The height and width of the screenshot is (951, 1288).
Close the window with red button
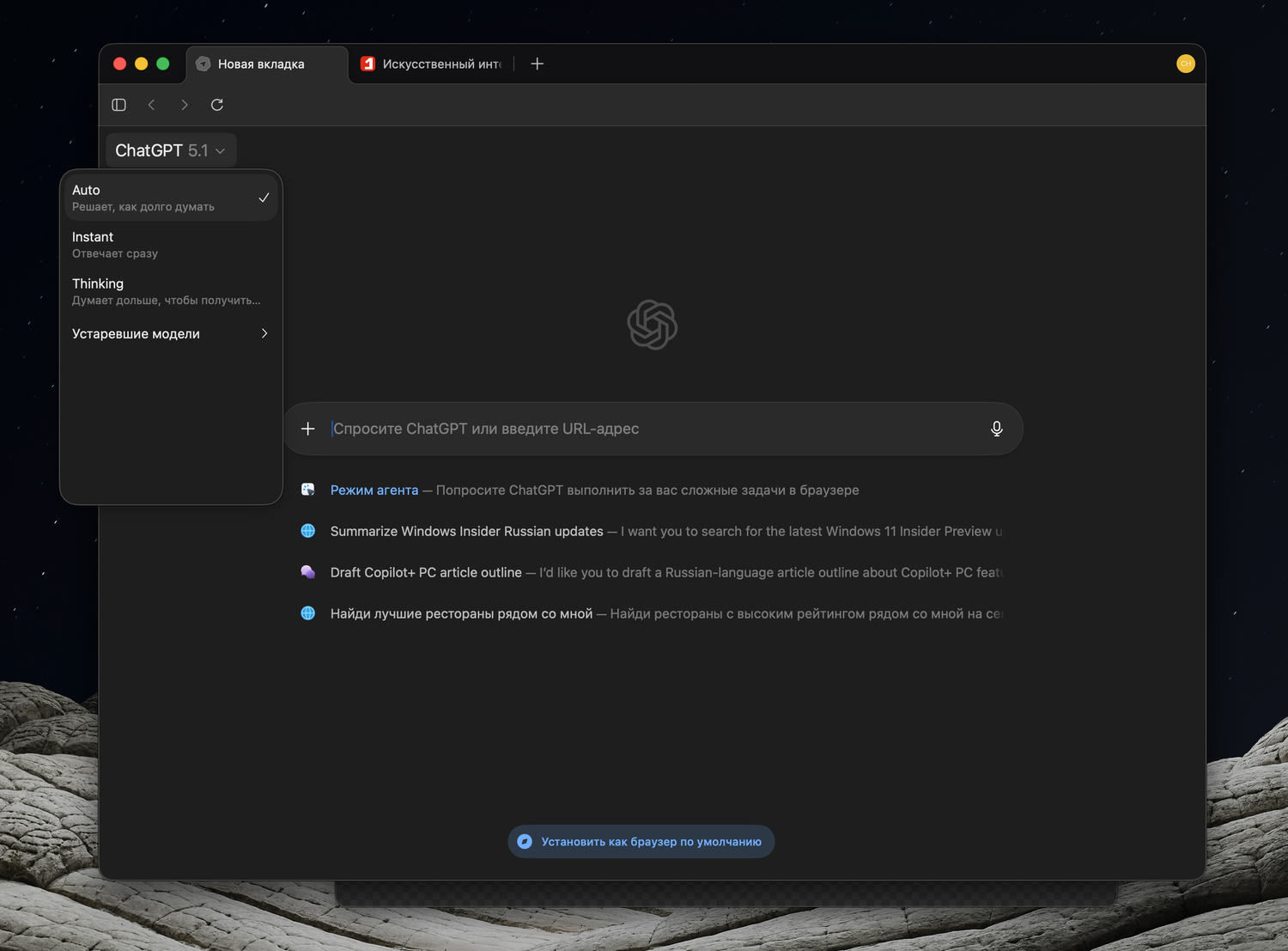(119, 64)
